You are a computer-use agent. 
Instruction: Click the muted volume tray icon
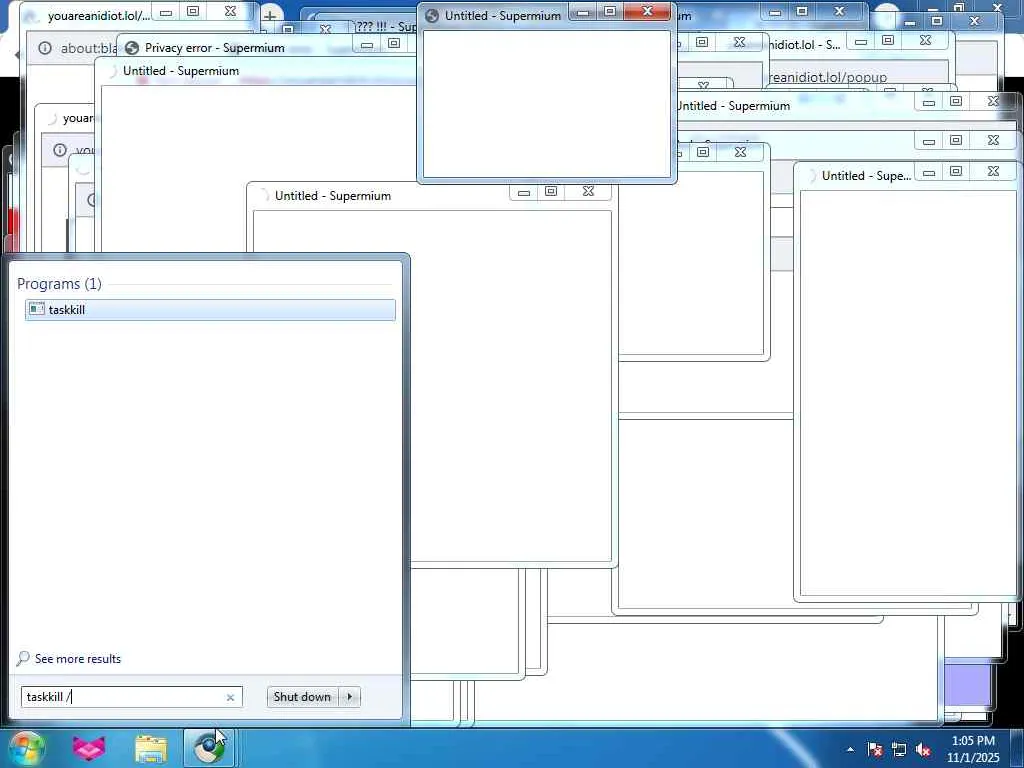click(923, 749)
